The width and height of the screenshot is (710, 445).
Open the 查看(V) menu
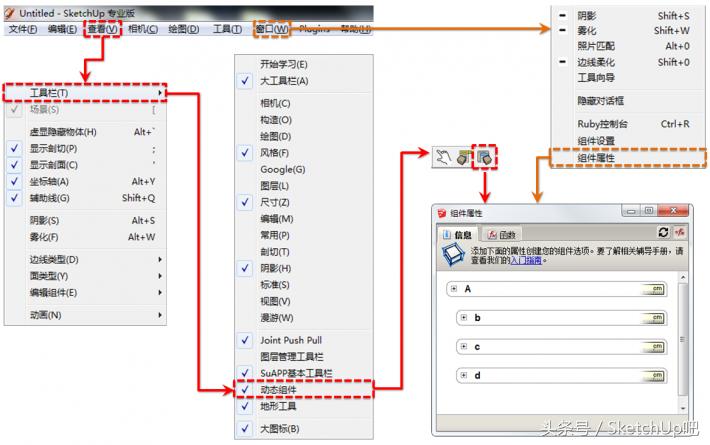point(103,29)
